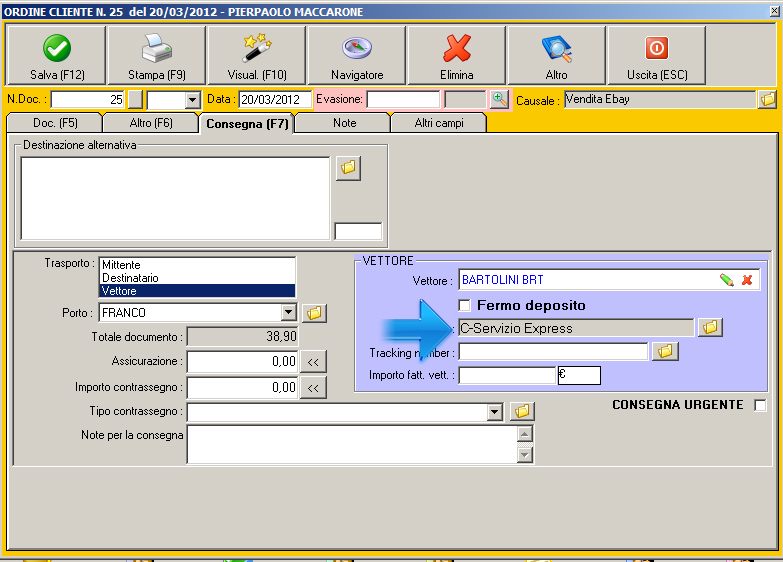The height and width of the screenshot is (562, 783).
Task: Open folder icon for Destinazione alternativa
Action: pyautogui.click(x=348, y=168)
